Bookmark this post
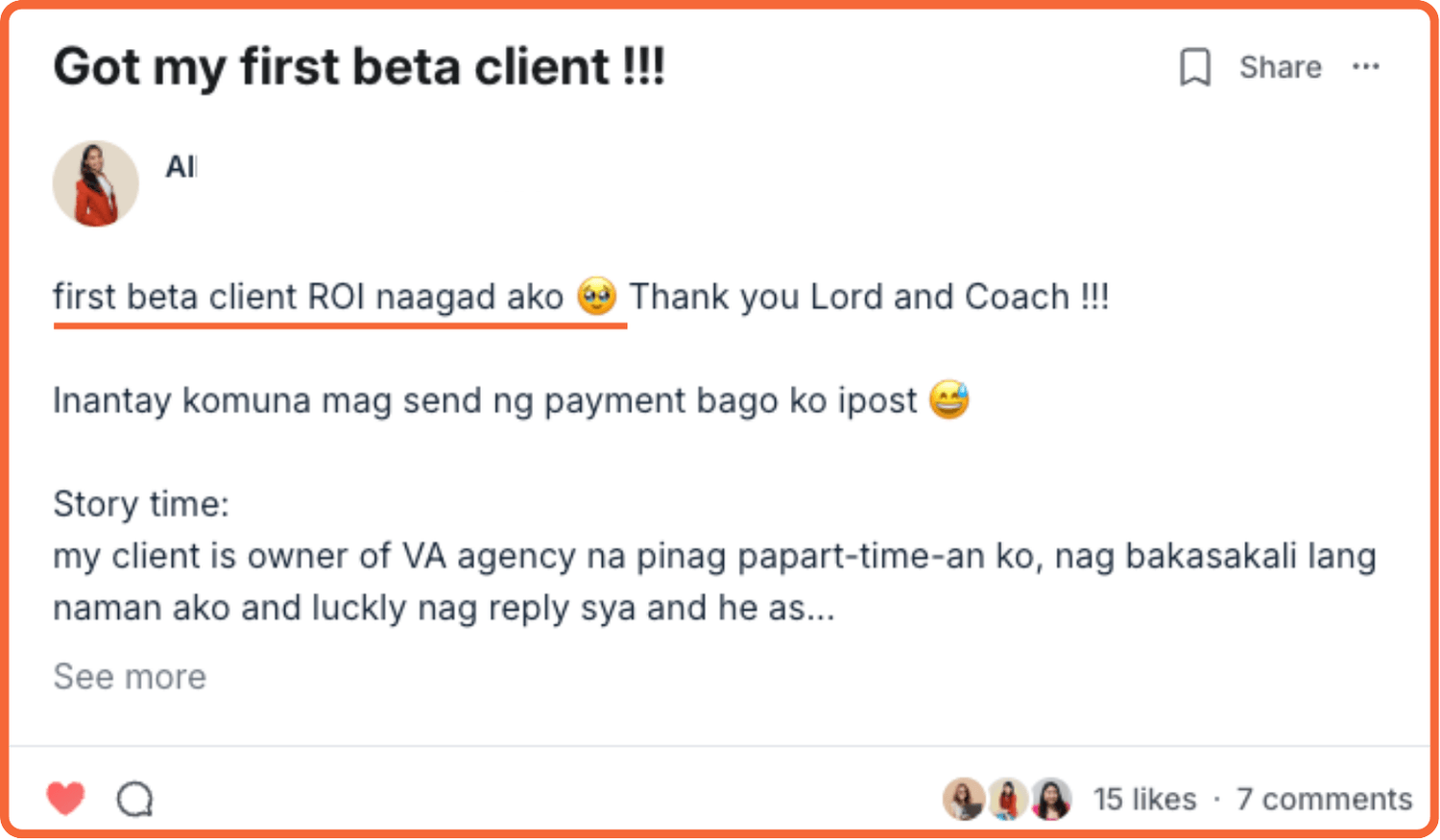This screenshot has height=840, width=1440. coord(1194,67)
